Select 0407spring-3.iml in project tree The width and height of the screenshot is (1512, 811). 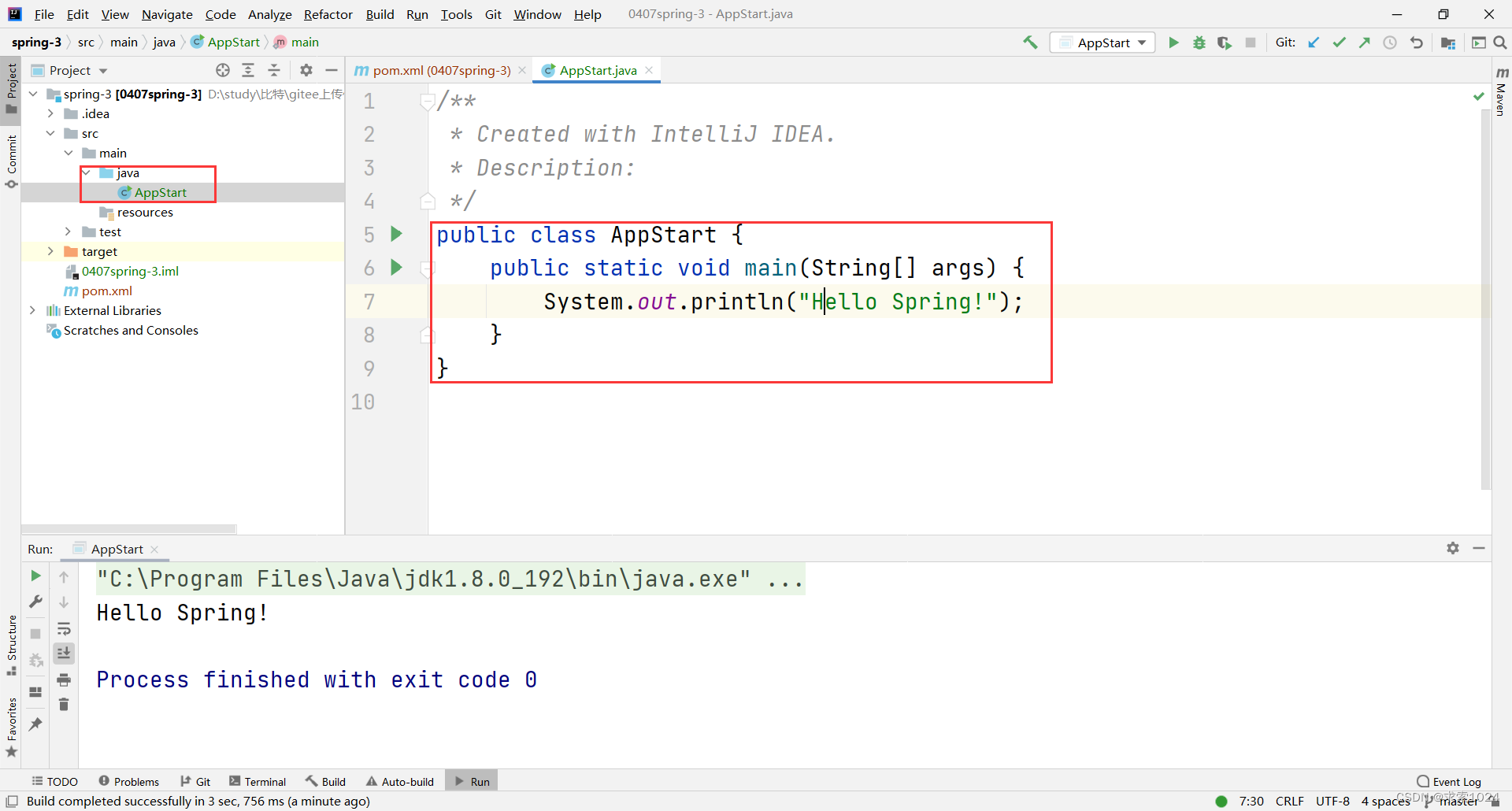tap(130, 271)
